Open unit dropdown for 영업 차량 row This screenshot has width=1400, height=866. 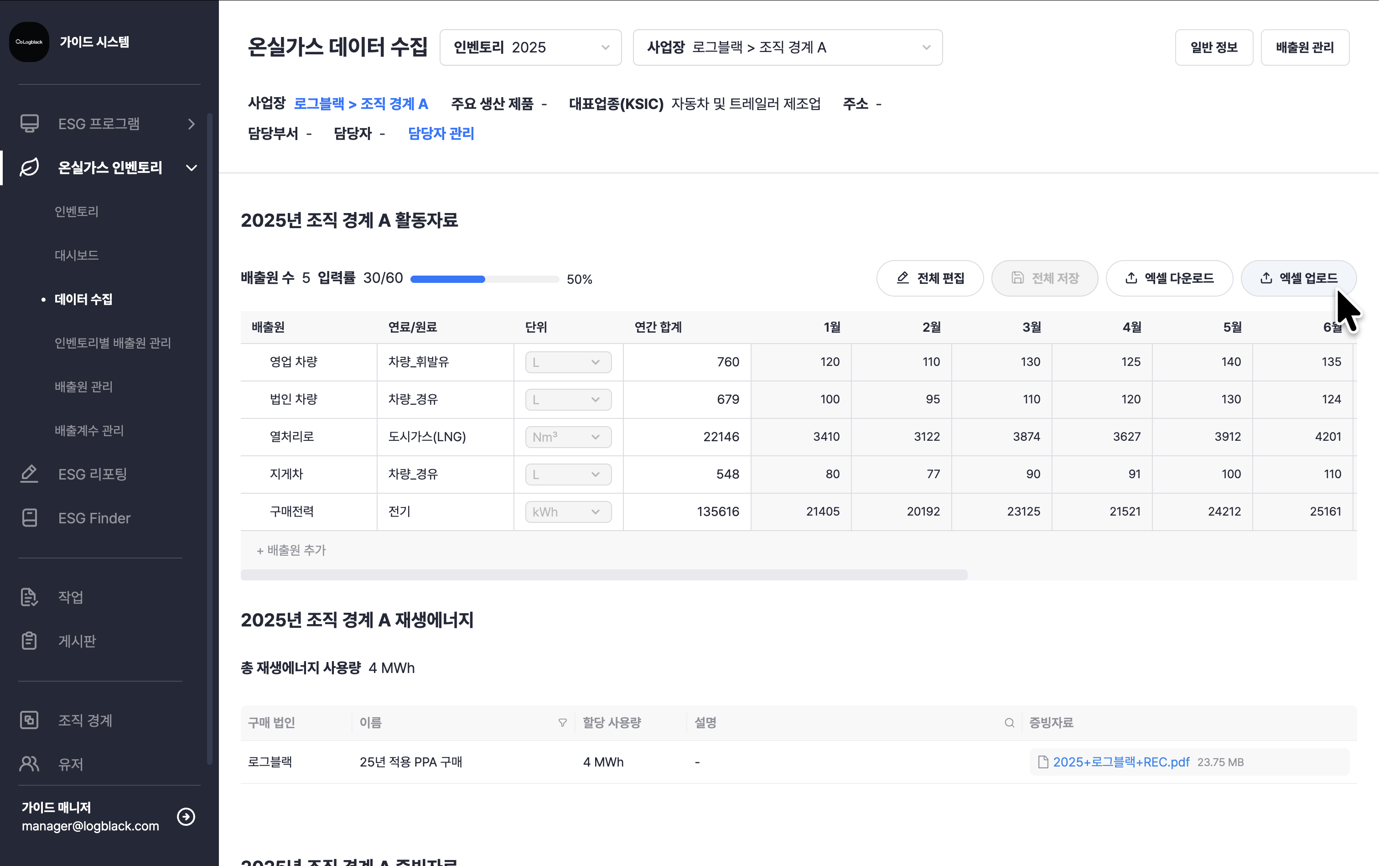568,362
